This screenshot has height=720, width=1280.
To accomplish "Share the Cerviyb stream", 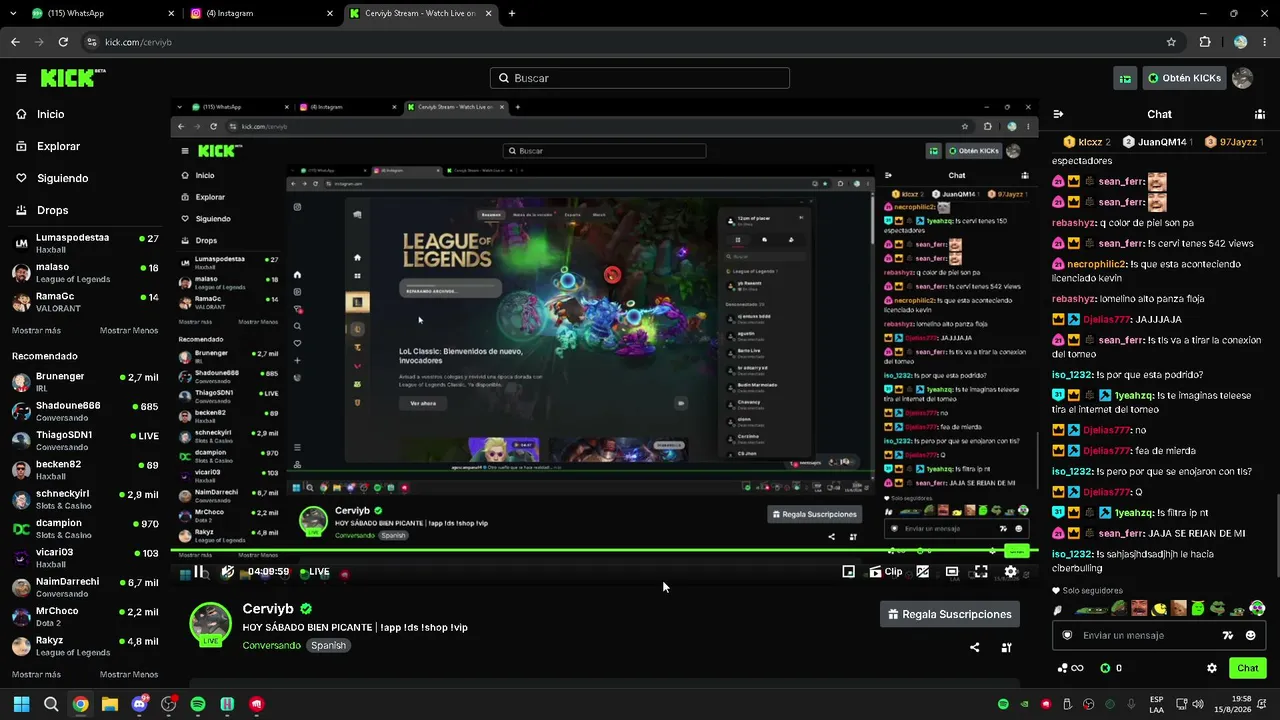I will 975,647.
